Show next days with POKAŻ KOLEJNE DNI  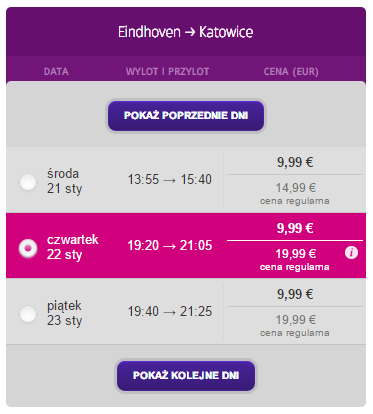(186, 376)
